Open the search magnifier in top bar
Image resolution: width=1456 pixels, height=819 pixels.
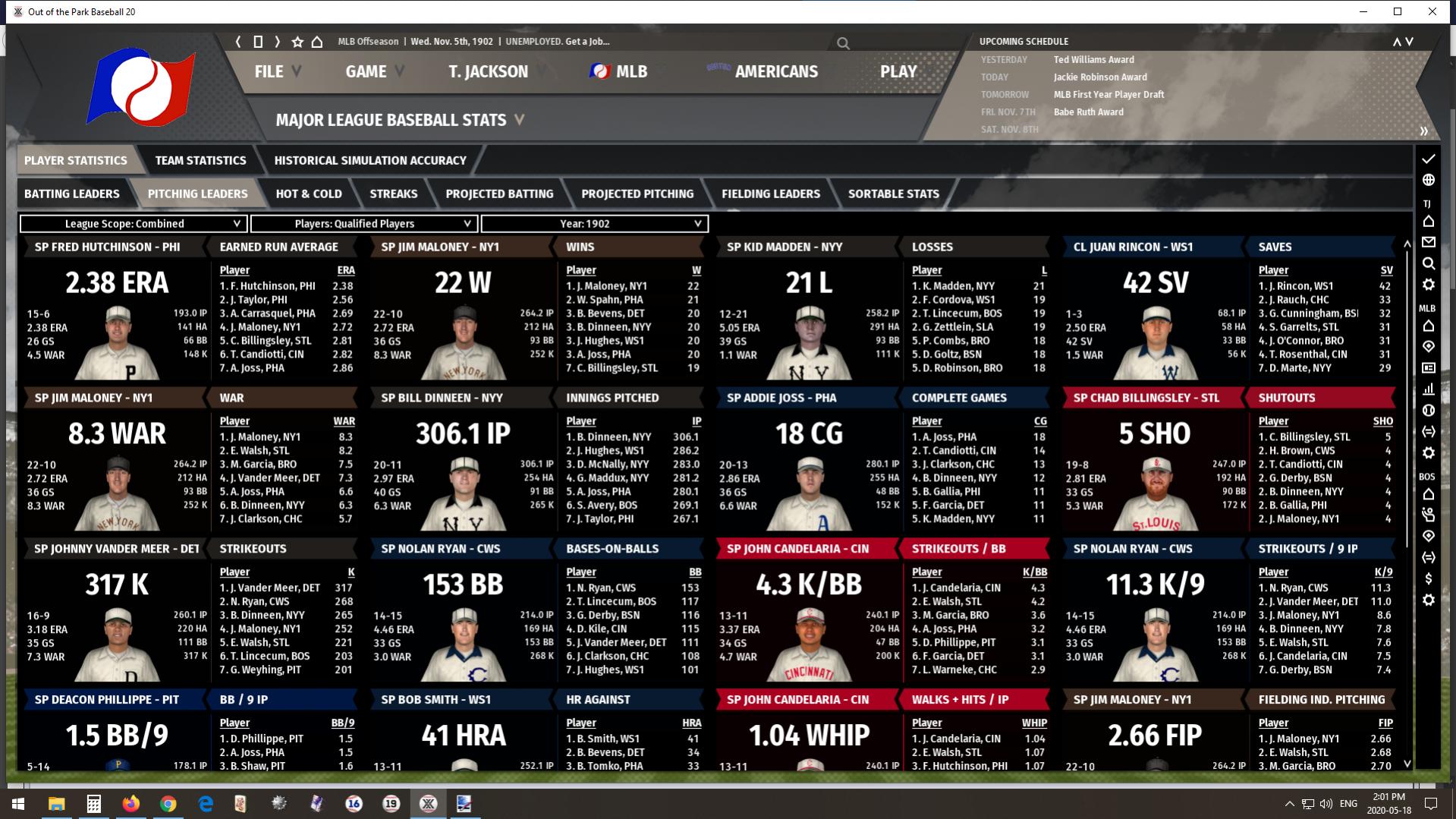click(843, 43)
